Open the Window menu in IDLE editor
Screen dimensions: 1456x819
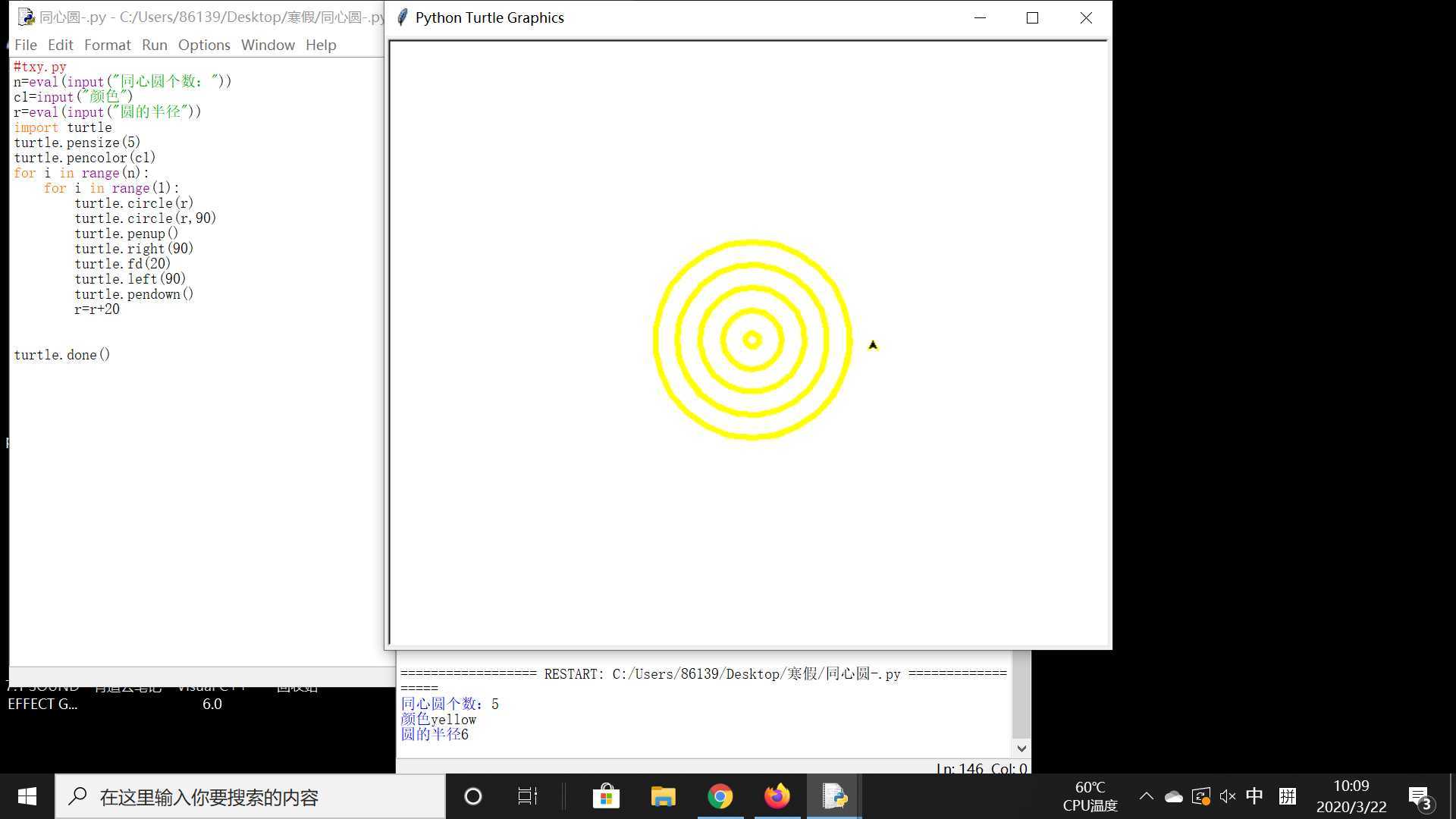pyautogui.click(x=268, y=45)
